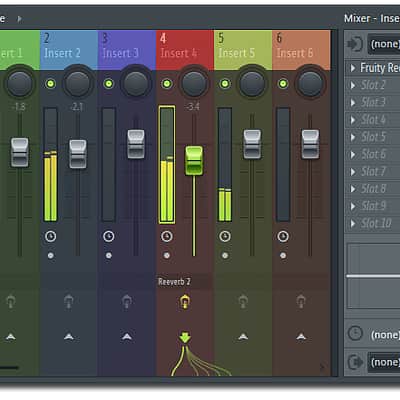This screenshot has width=400, height=400.
Task: Mute Insert 5 with its green LED
Action: click(x=225, y=83)
